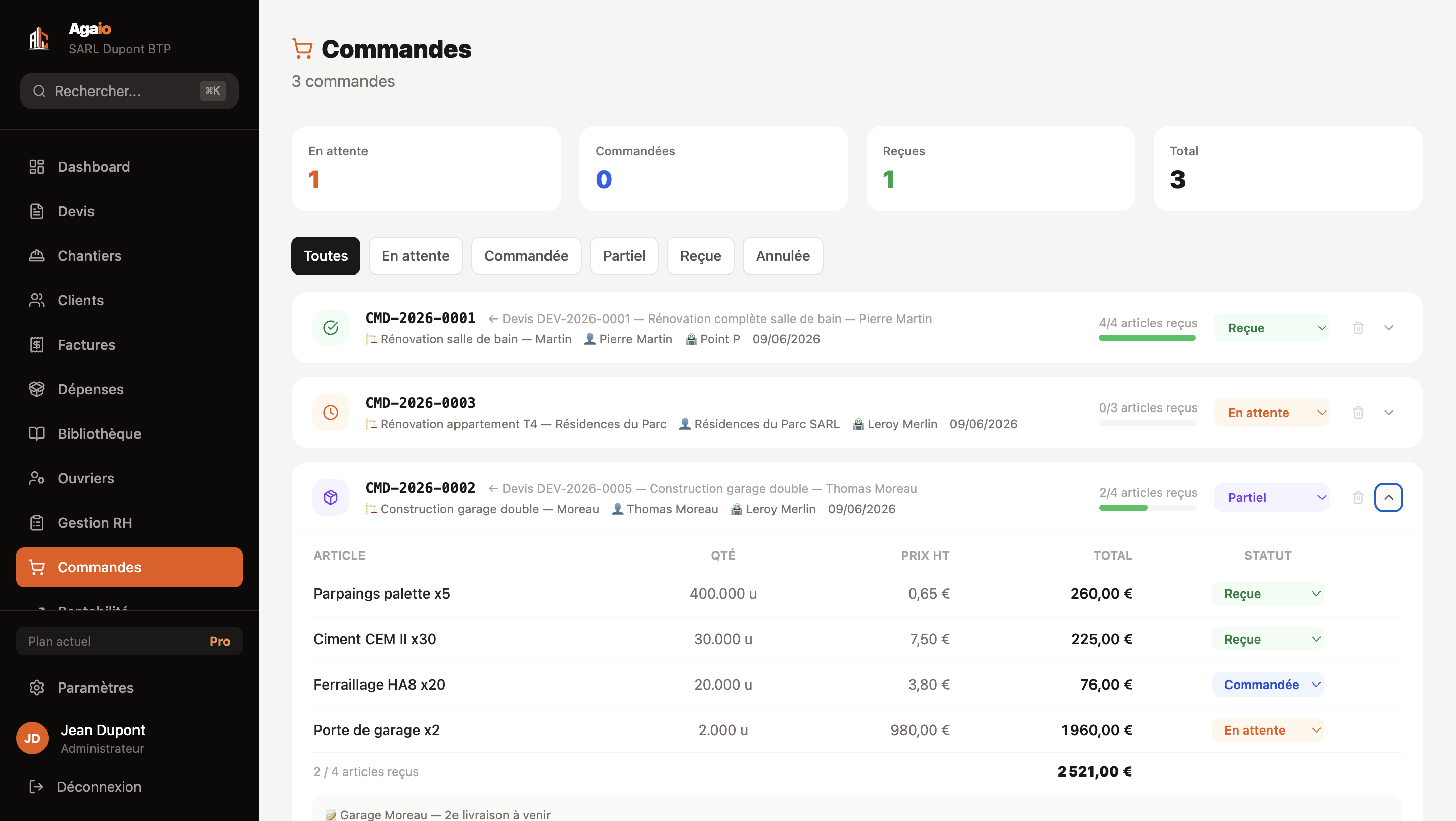Click the En attente summary card

pyautogui.click(x=427, y=169)
